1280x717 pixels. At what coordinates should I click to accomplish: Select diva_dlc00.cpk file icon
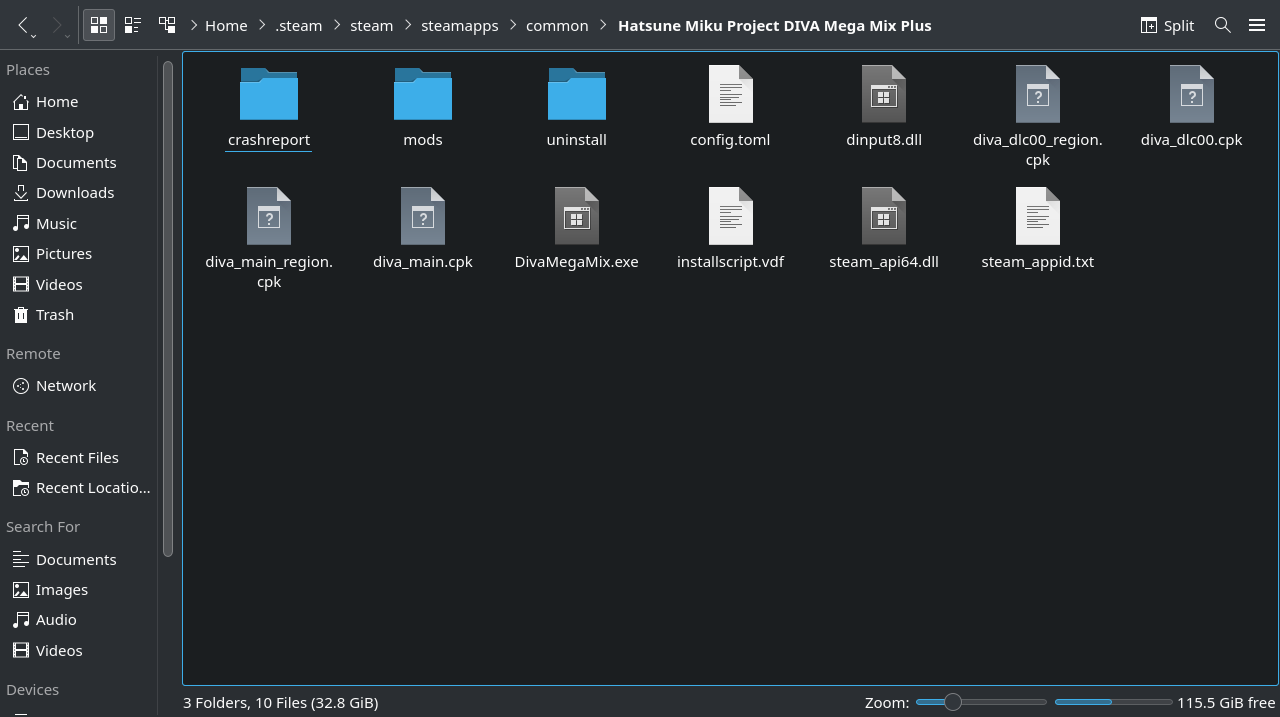pos(1192,94)
